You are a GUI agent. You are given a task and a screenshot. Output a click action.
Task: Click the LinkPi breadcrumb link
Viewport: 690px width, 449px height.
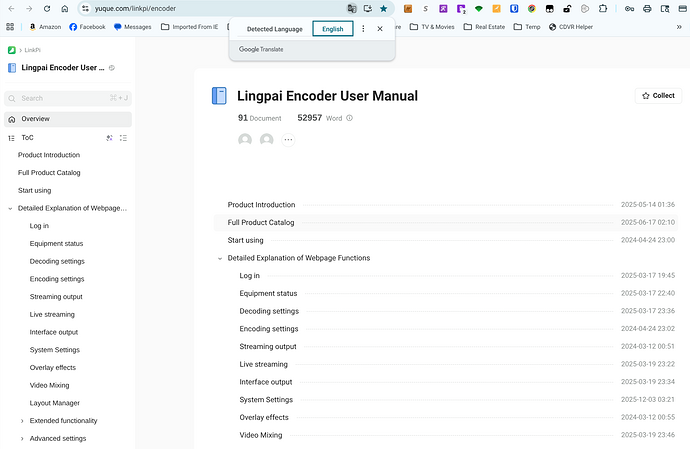(x=32, y=50)
